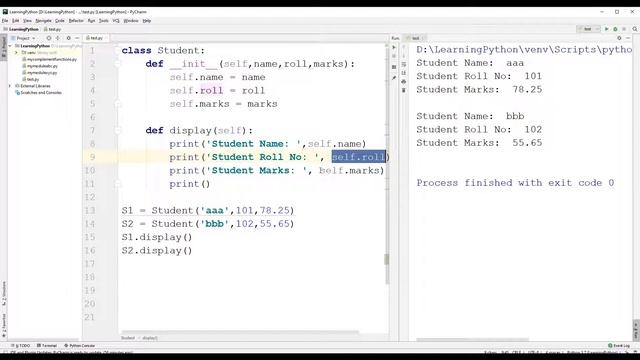Close the test.py editor tab
This screenshot has width=640, height=360.
[x=106, y=38]
